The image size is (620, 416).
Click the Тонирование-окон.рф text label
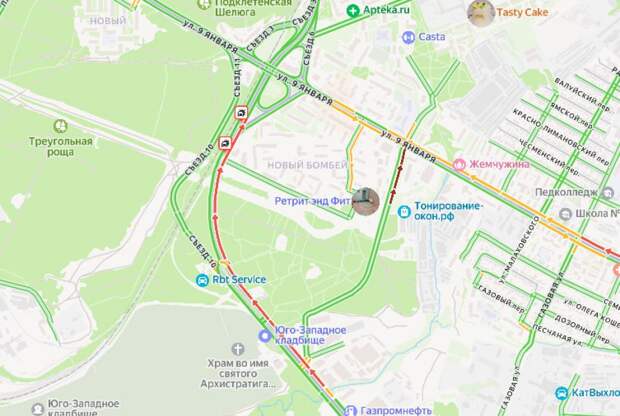tap(447, 211)
